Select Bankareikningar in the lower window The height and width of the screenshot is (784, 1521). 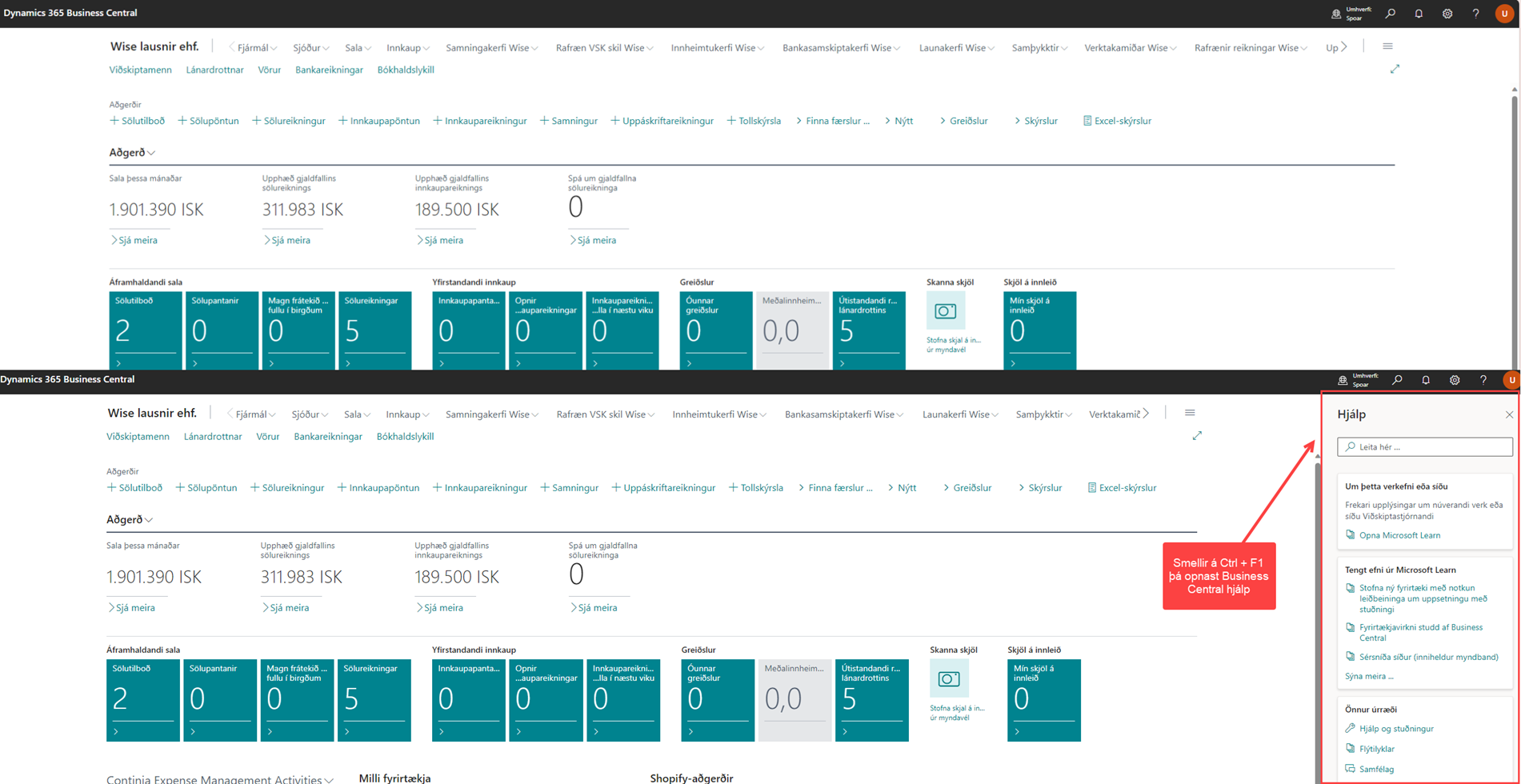tap(327, 437)
